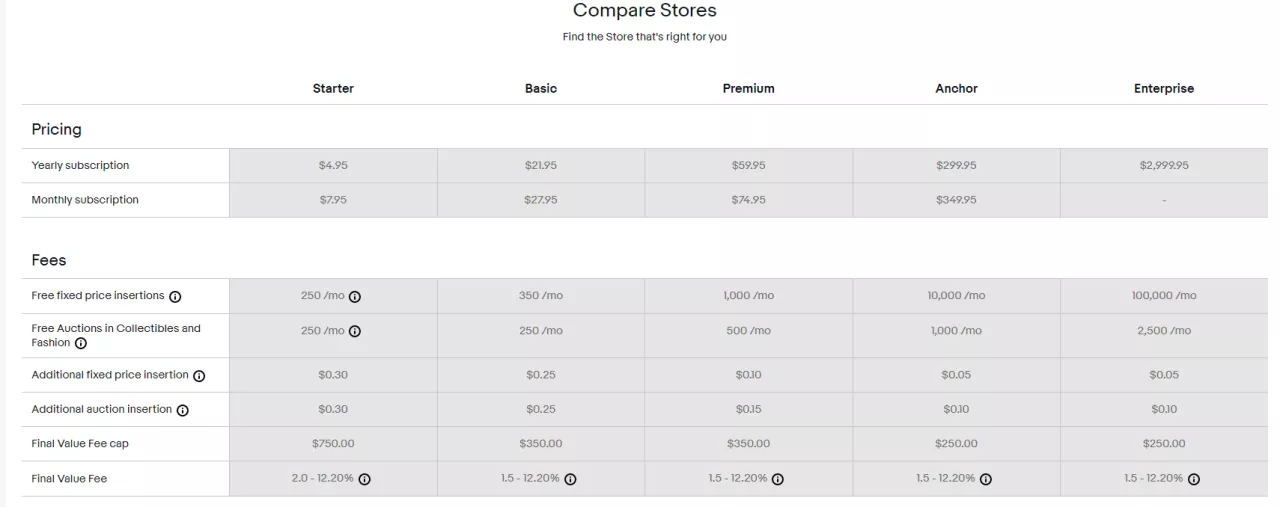
Task: Select the Starter column header
Action: pyautogui.click(x=333, y=88)
